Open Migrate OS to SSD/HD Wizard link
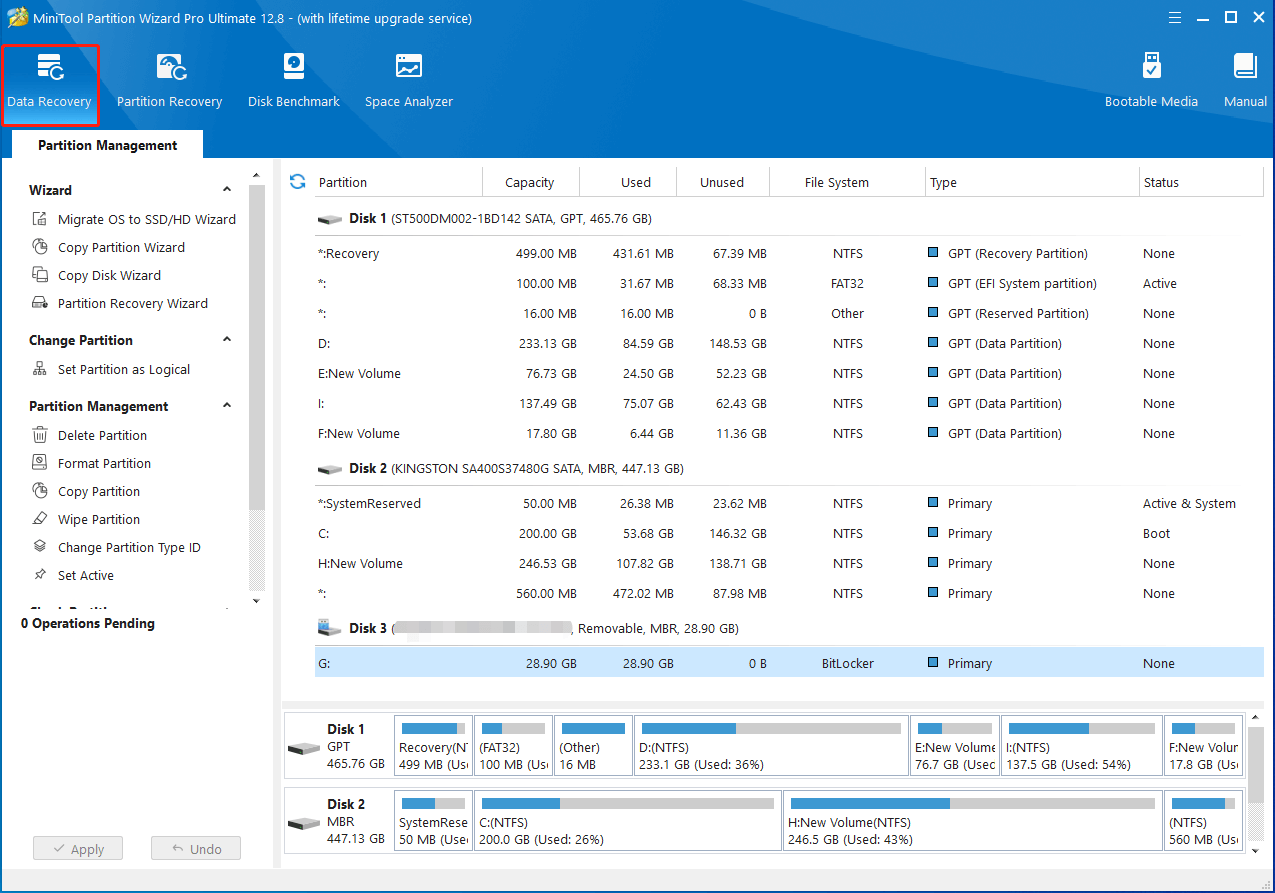This screenshot has width=1275, height=893. (x=147, y=219)
